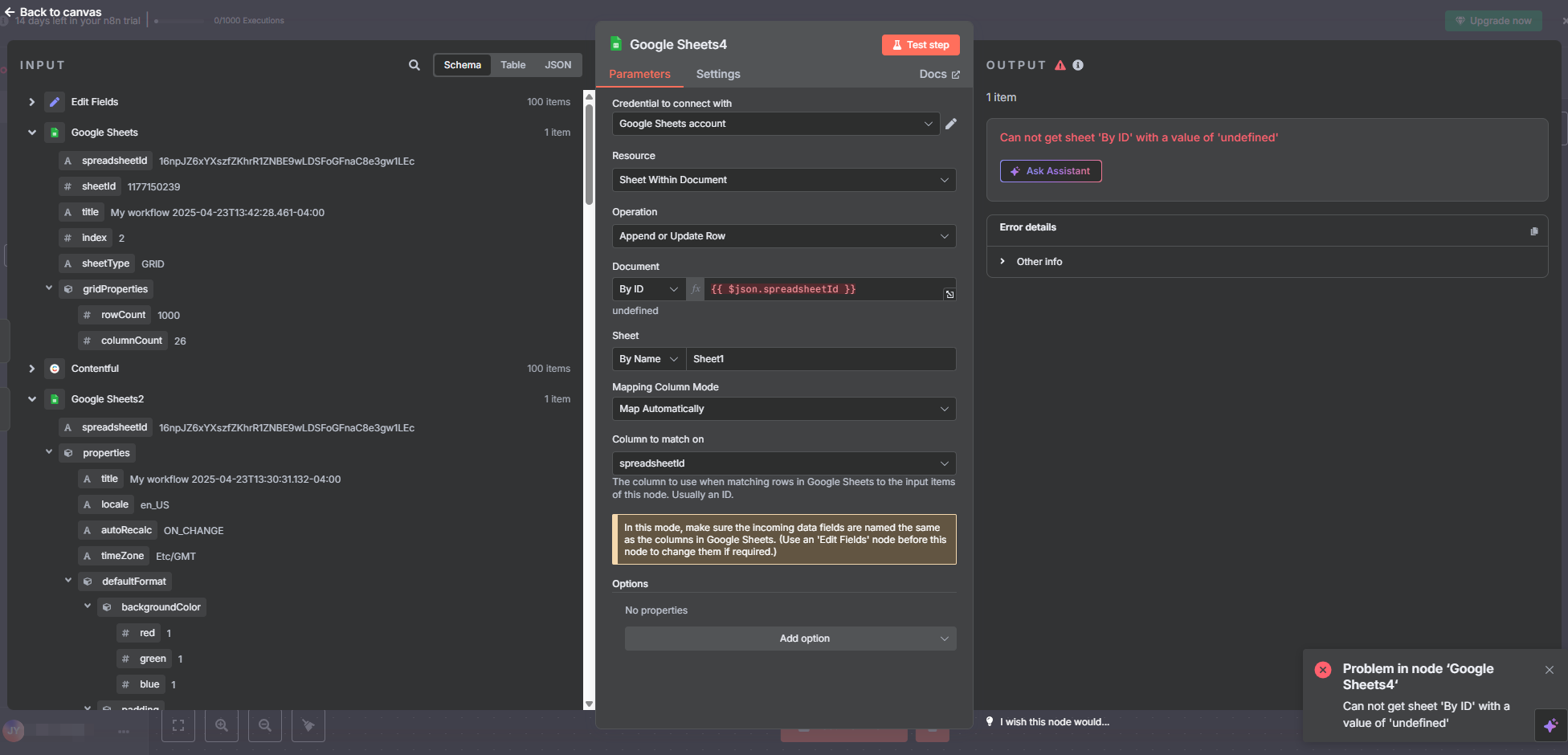The width and height of the screenshot is (1568, 755).
Task: Click the parameters panel vertical scrollbar
Action: click(589, 153)
